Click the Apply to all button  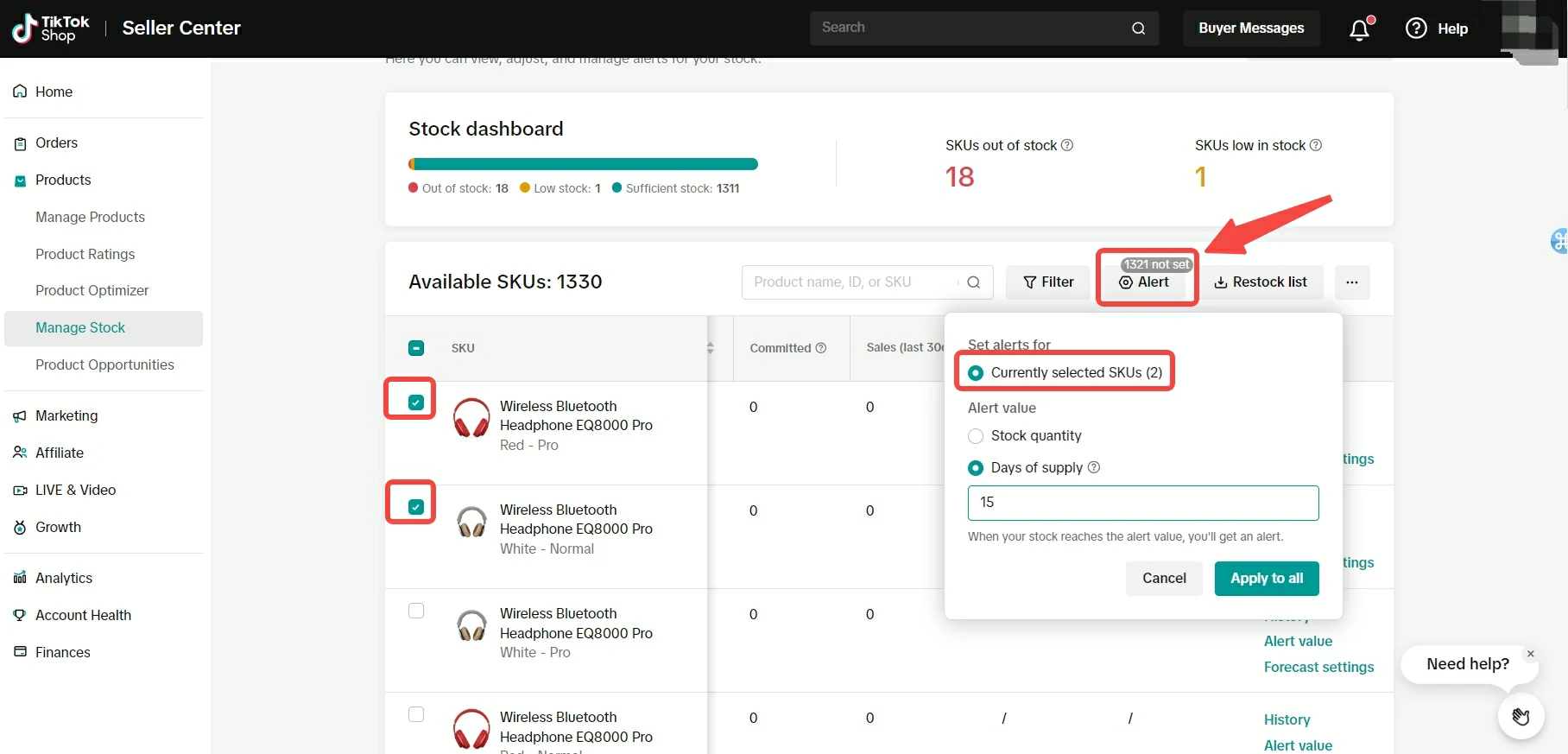pos(1266,579)
